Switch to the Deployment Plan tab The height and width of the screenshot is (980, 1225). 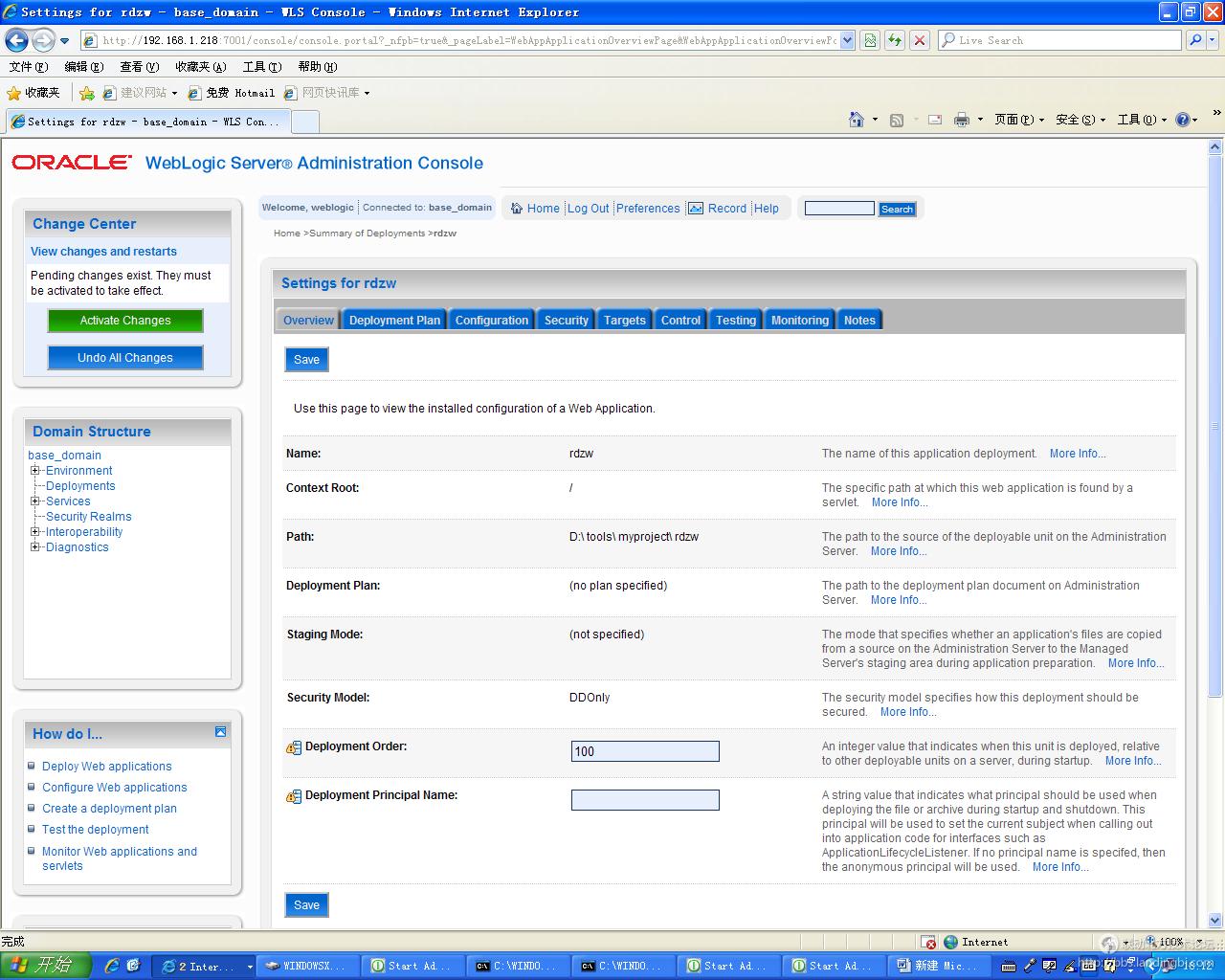pyautogui.click(x=394, y=321)
